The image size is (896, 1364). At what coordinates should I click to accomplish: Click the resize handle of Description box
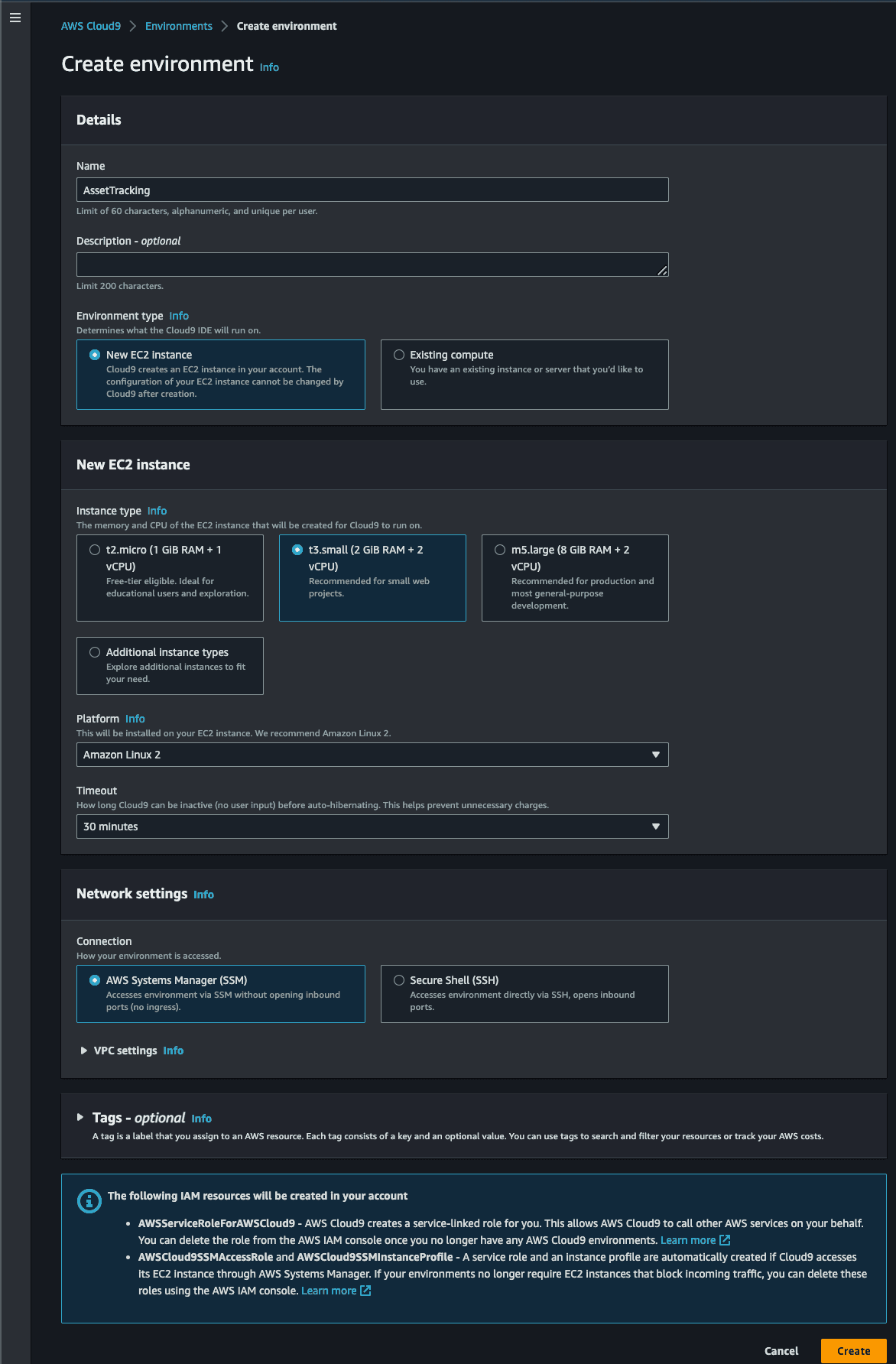coord(662,270)
